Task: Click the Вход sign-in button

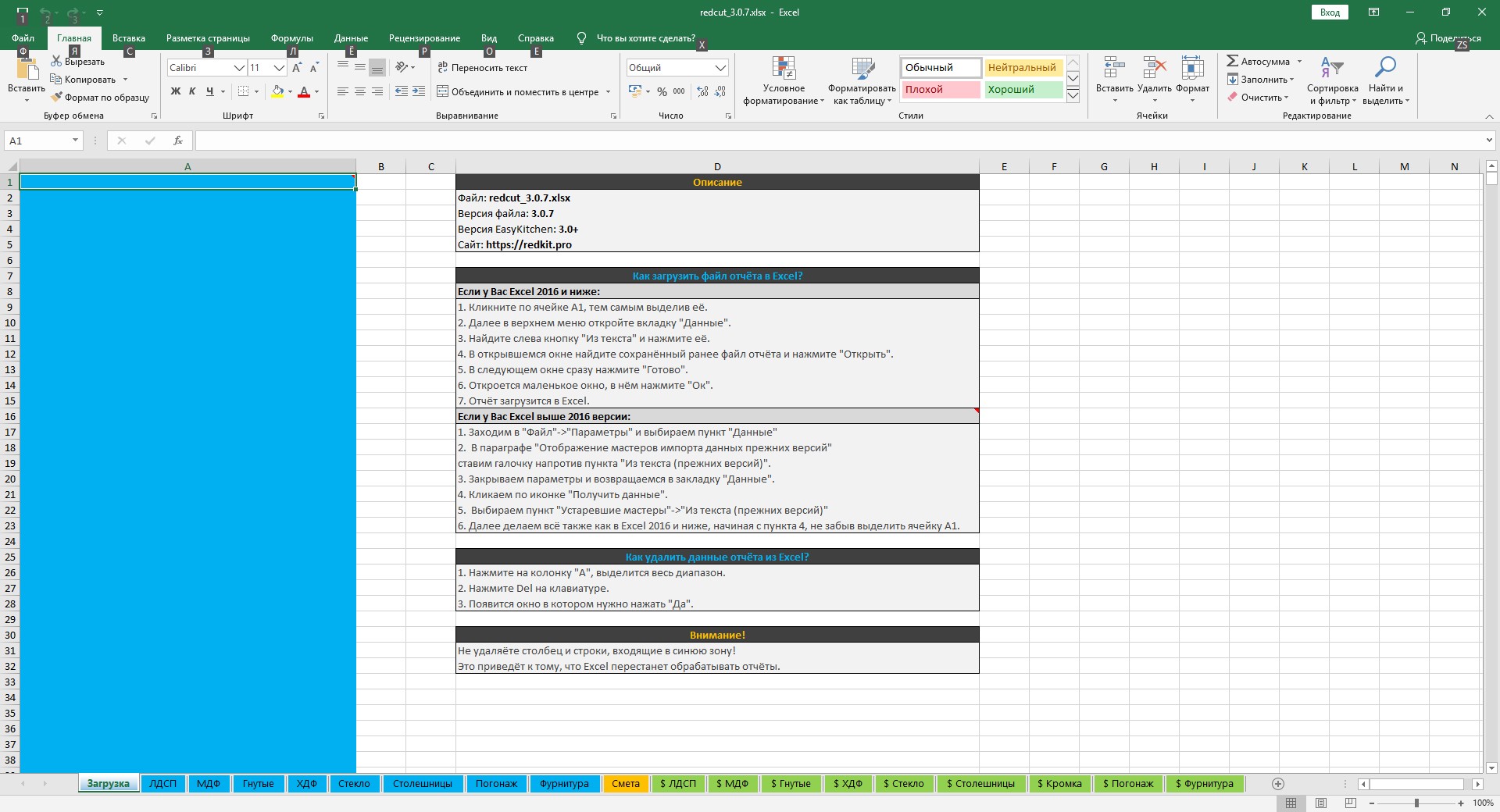Action: click(x=1330, y=12)
